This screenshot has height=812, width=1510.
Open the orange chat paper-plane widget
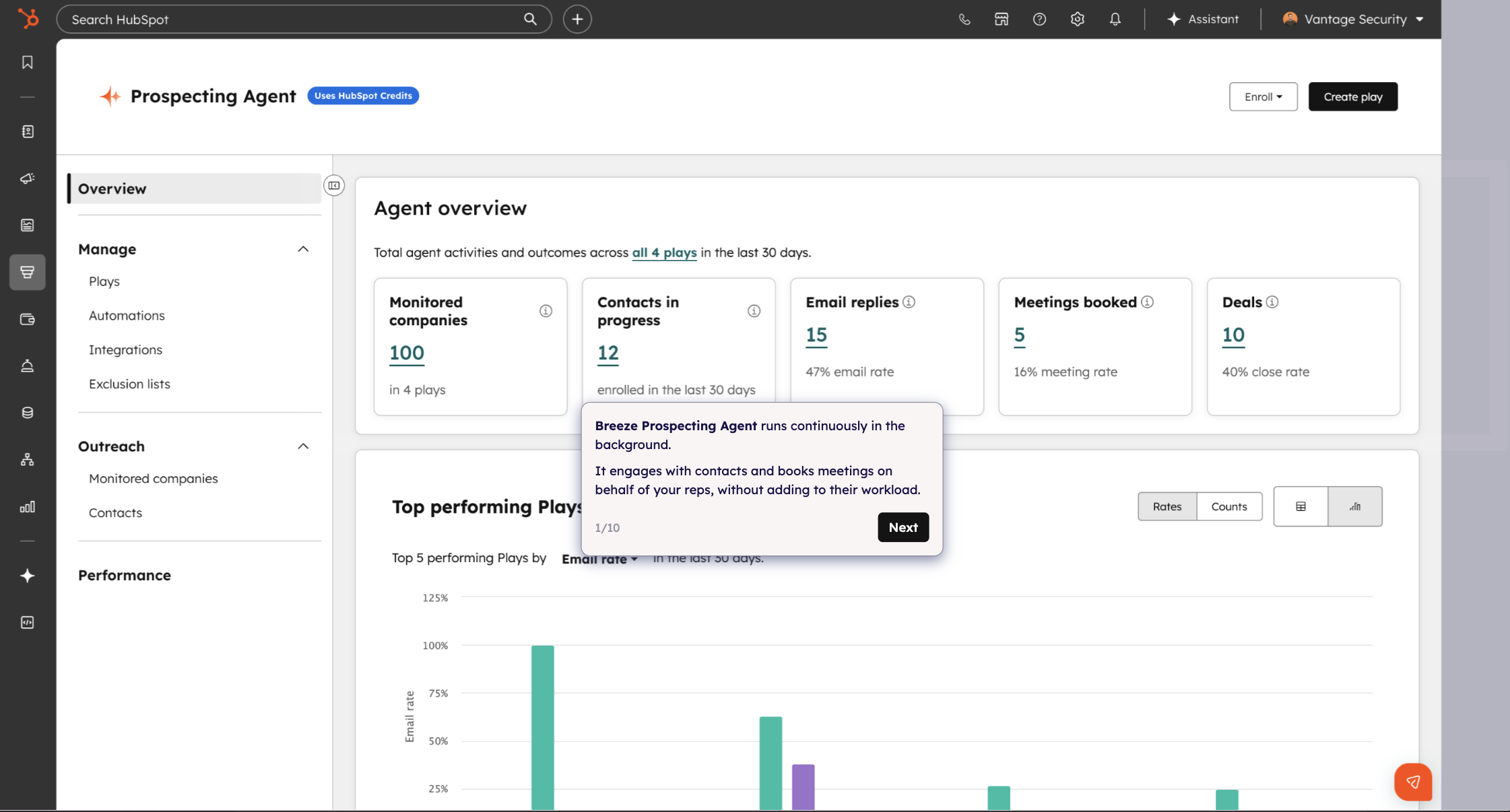pyautogui.click(x=1413, y=782)
